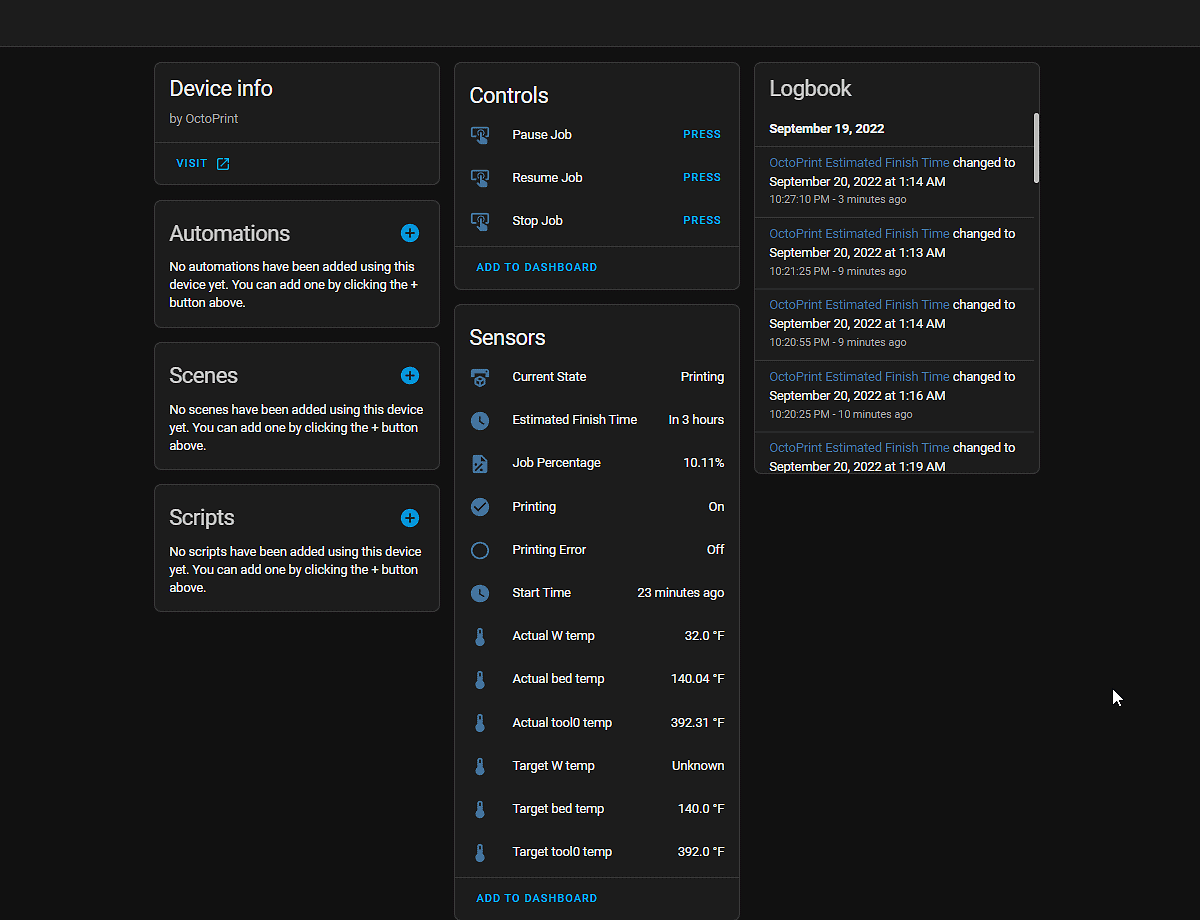
Task: Click the Stop Job label
Action: 537,221
